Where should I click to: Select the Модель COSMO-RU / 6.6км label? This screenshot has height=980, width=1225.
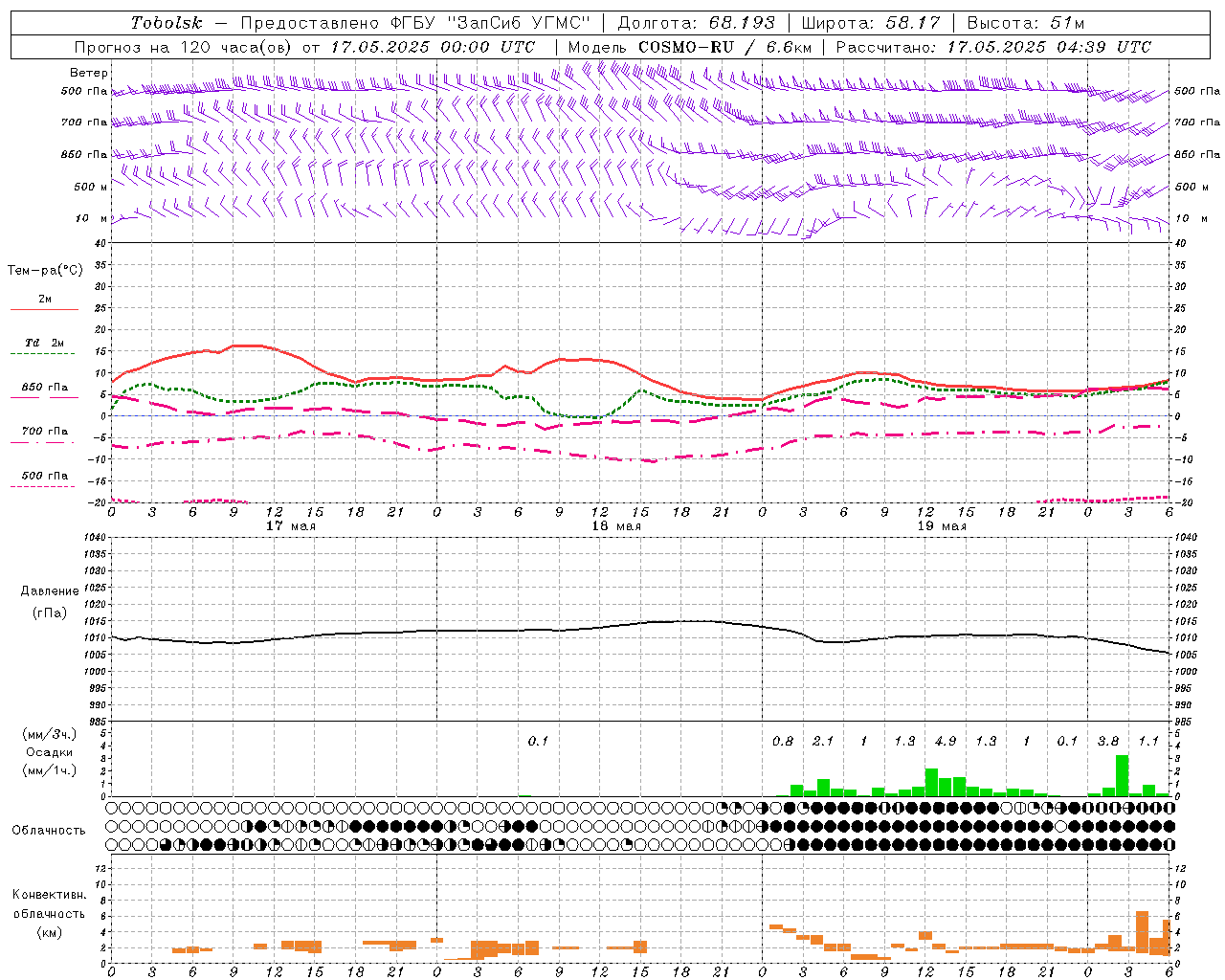[689, 47]
